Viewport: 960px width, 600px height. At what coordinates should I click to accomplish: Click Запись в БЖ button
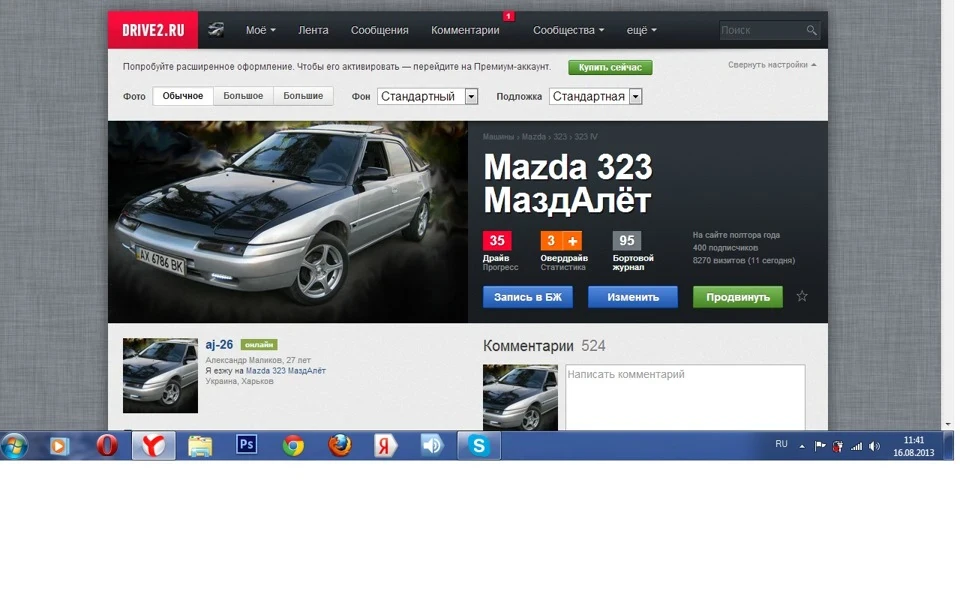point(528,297)
